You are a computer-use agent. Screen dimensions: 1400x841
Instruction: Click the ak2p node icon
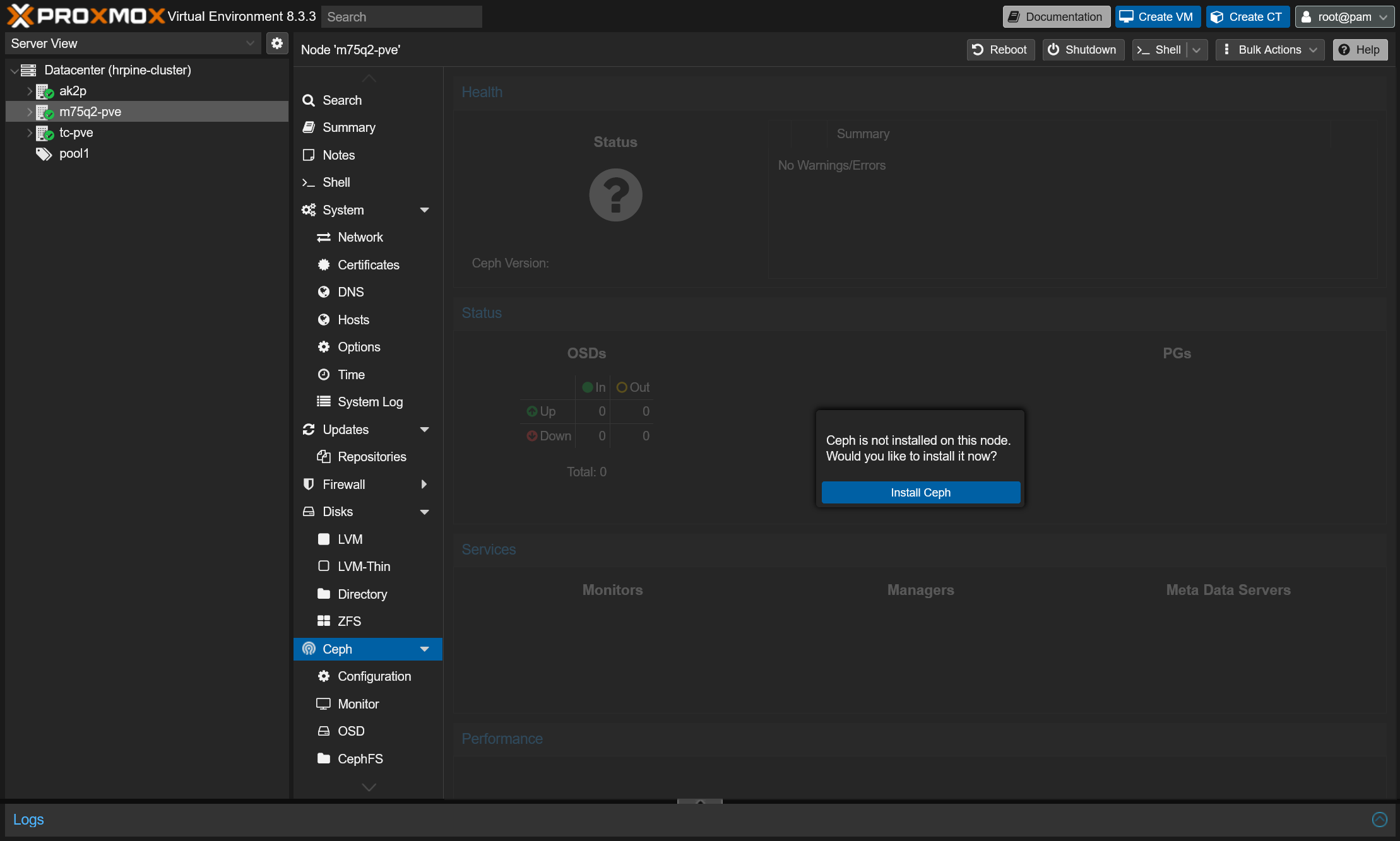(45, 91)
